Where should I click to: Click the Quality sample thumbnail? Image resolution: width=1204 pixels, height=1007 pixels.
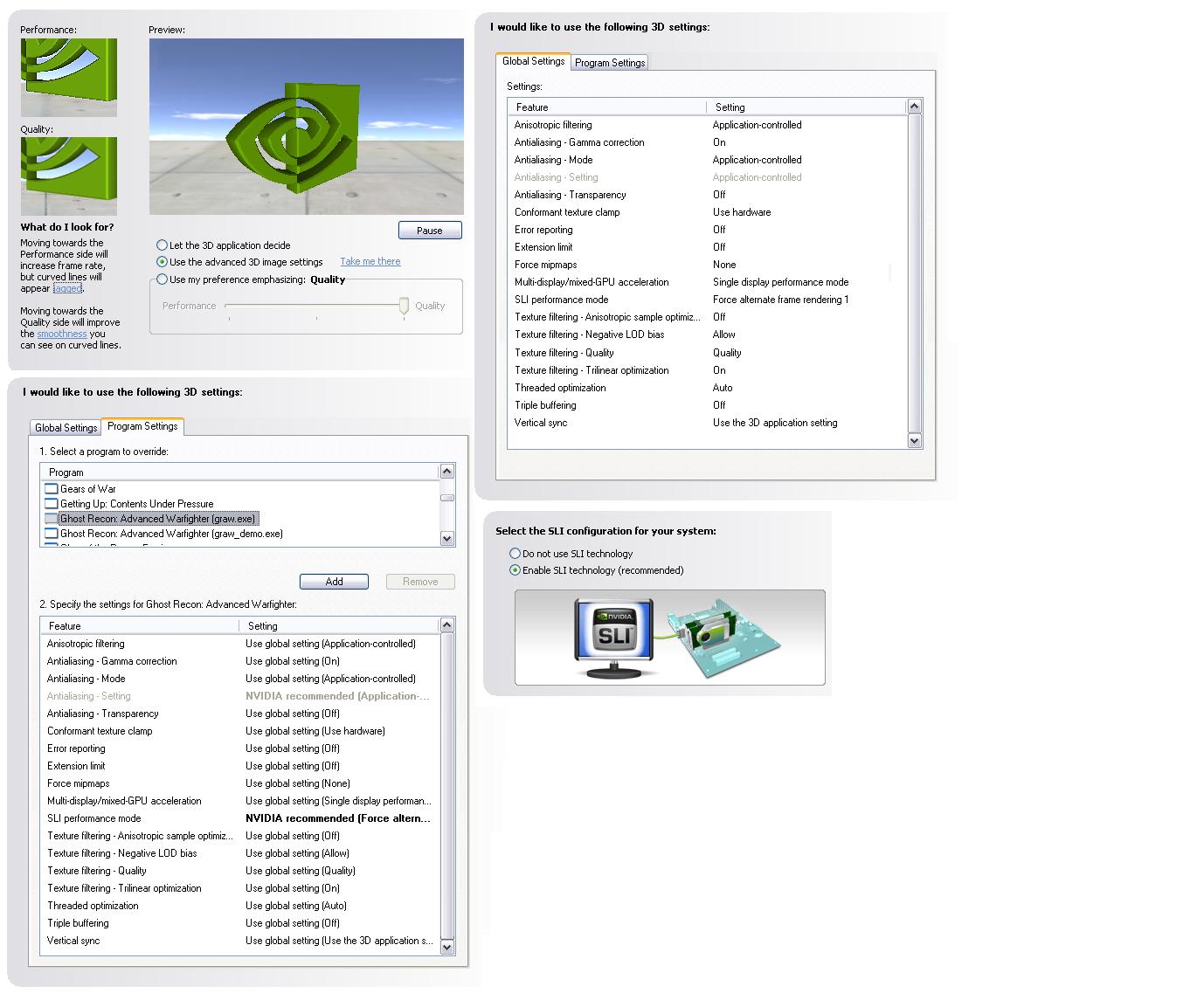tap(69, 176)
